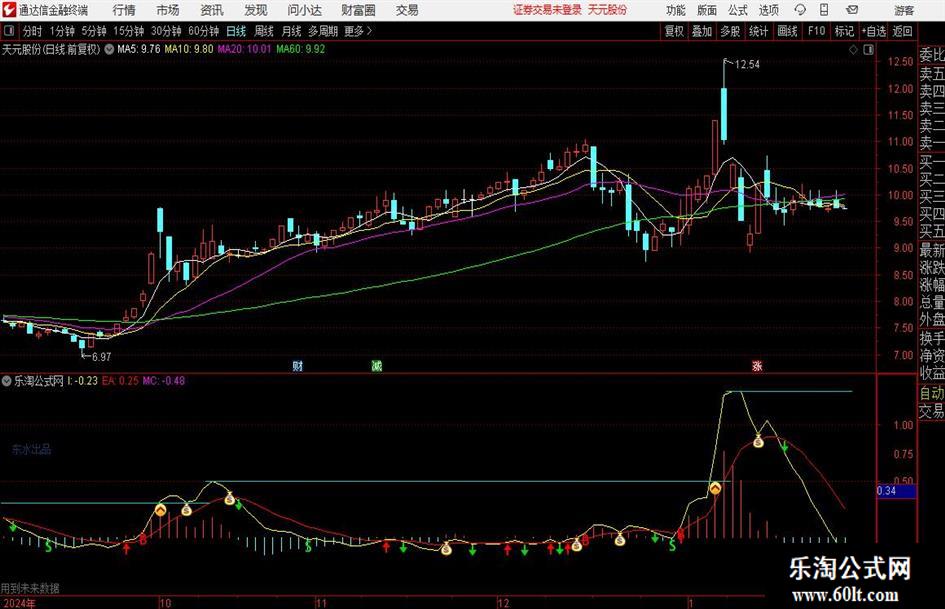Click the diamond icon above price axis

tap(853, 50)
